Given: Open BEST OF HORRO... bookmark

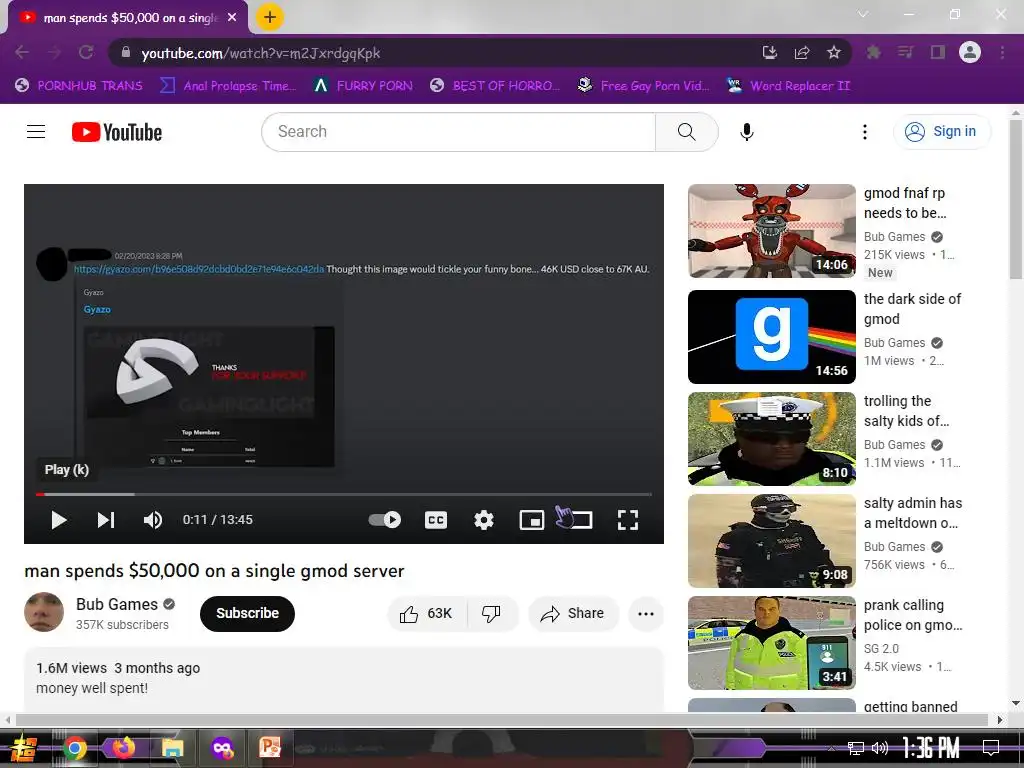Looking at the screenshot, I should click(495, 86).
